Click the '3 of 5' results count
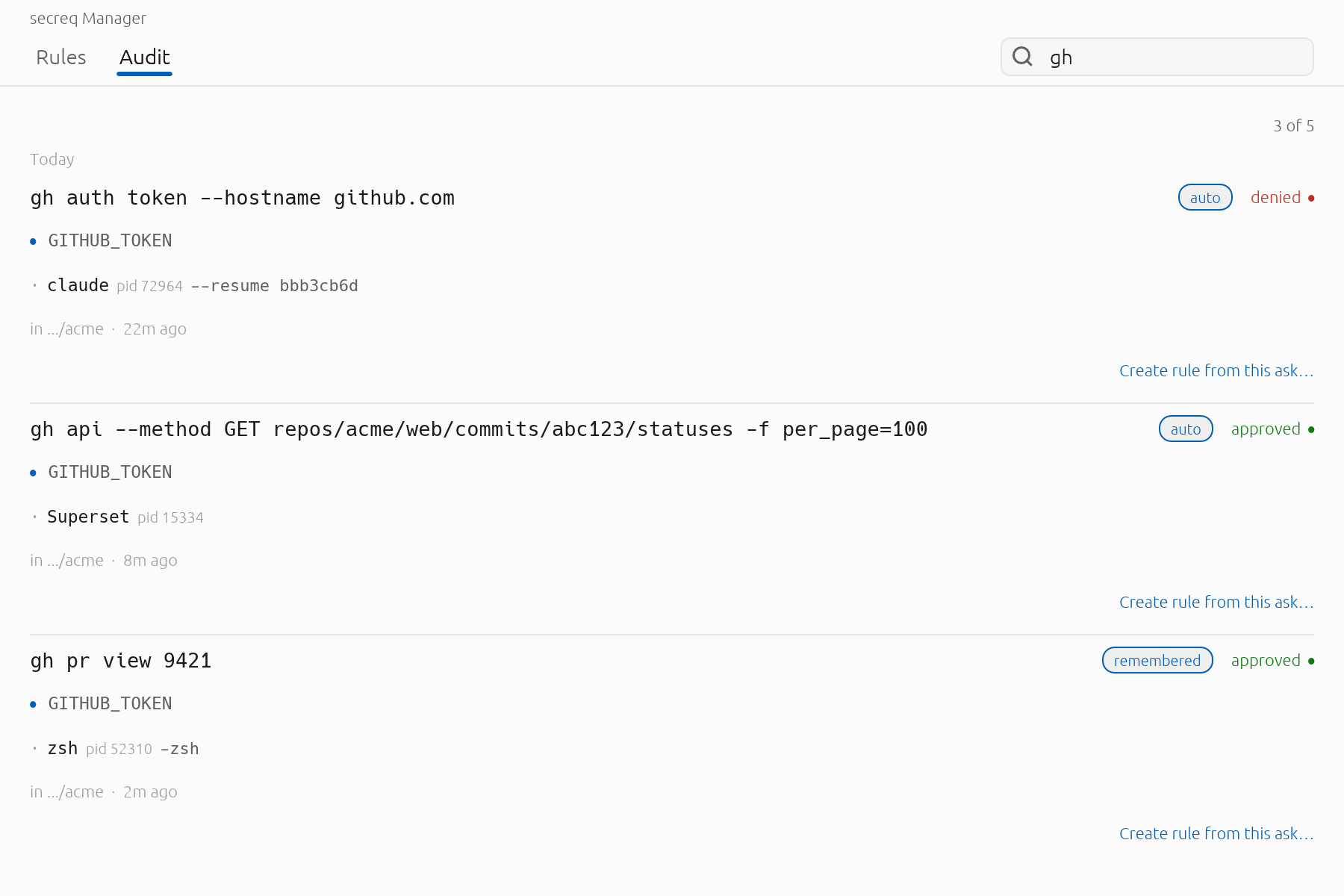Screen dimensions: 1344x896 coord(1293,125)
